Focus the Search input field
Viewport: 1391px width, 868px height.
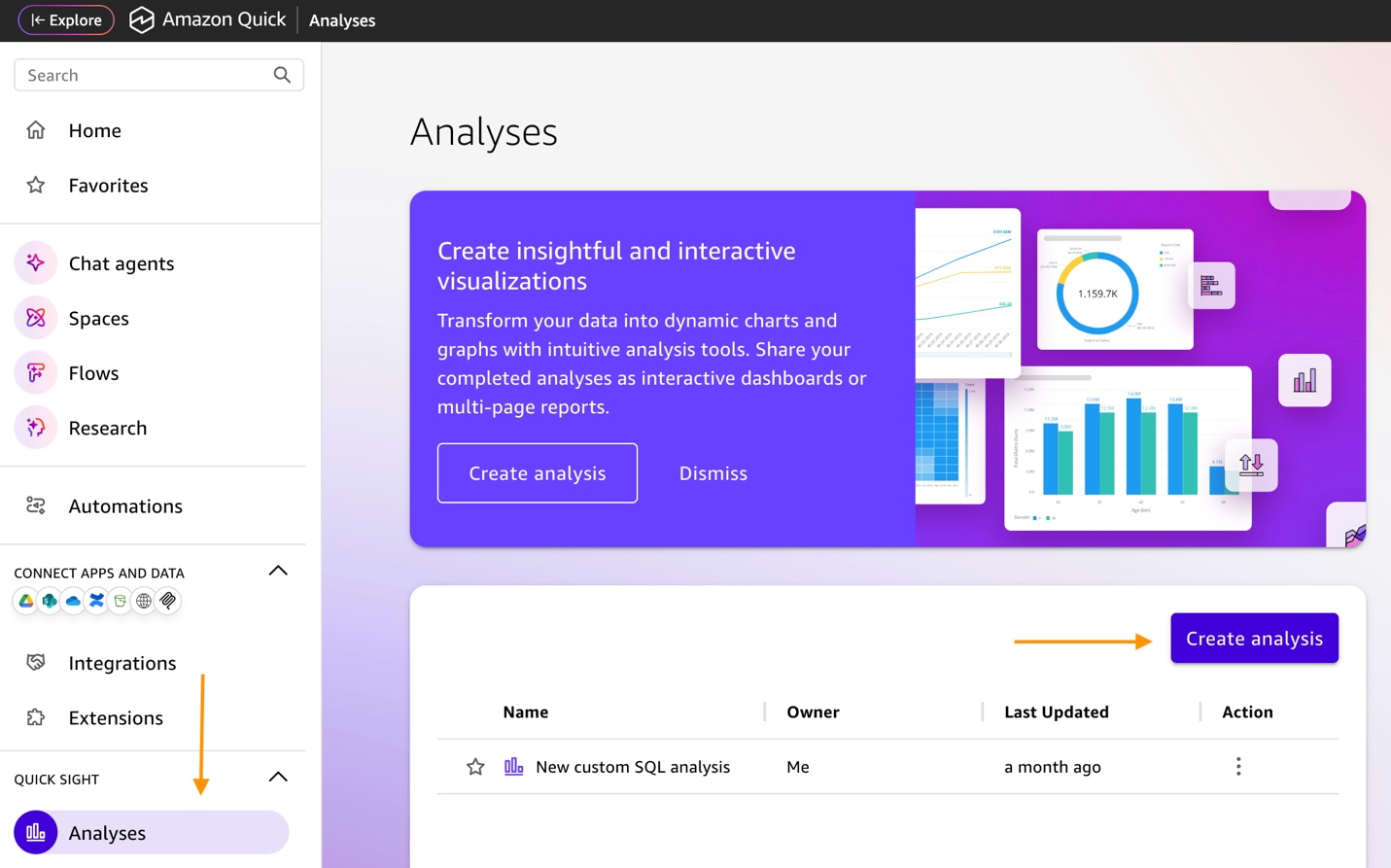[158, 75]
